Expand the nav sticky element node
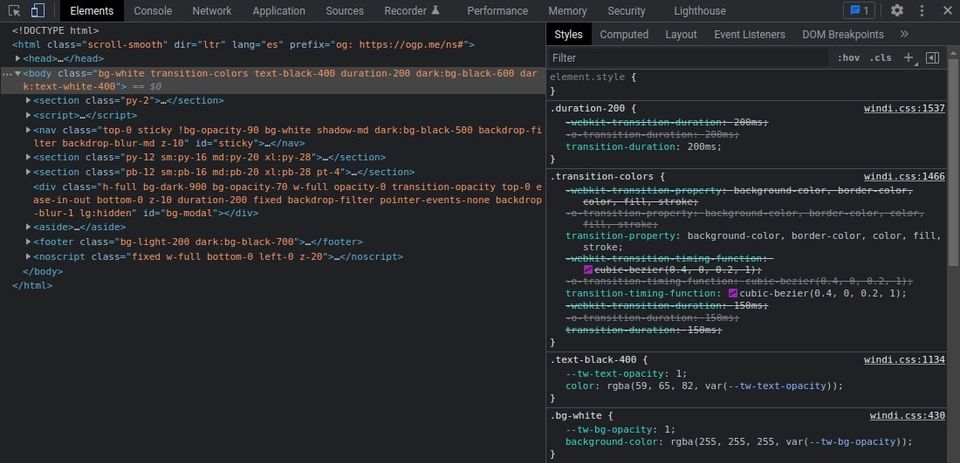This screenshot has height=463, width=960. tap(28, 130)
